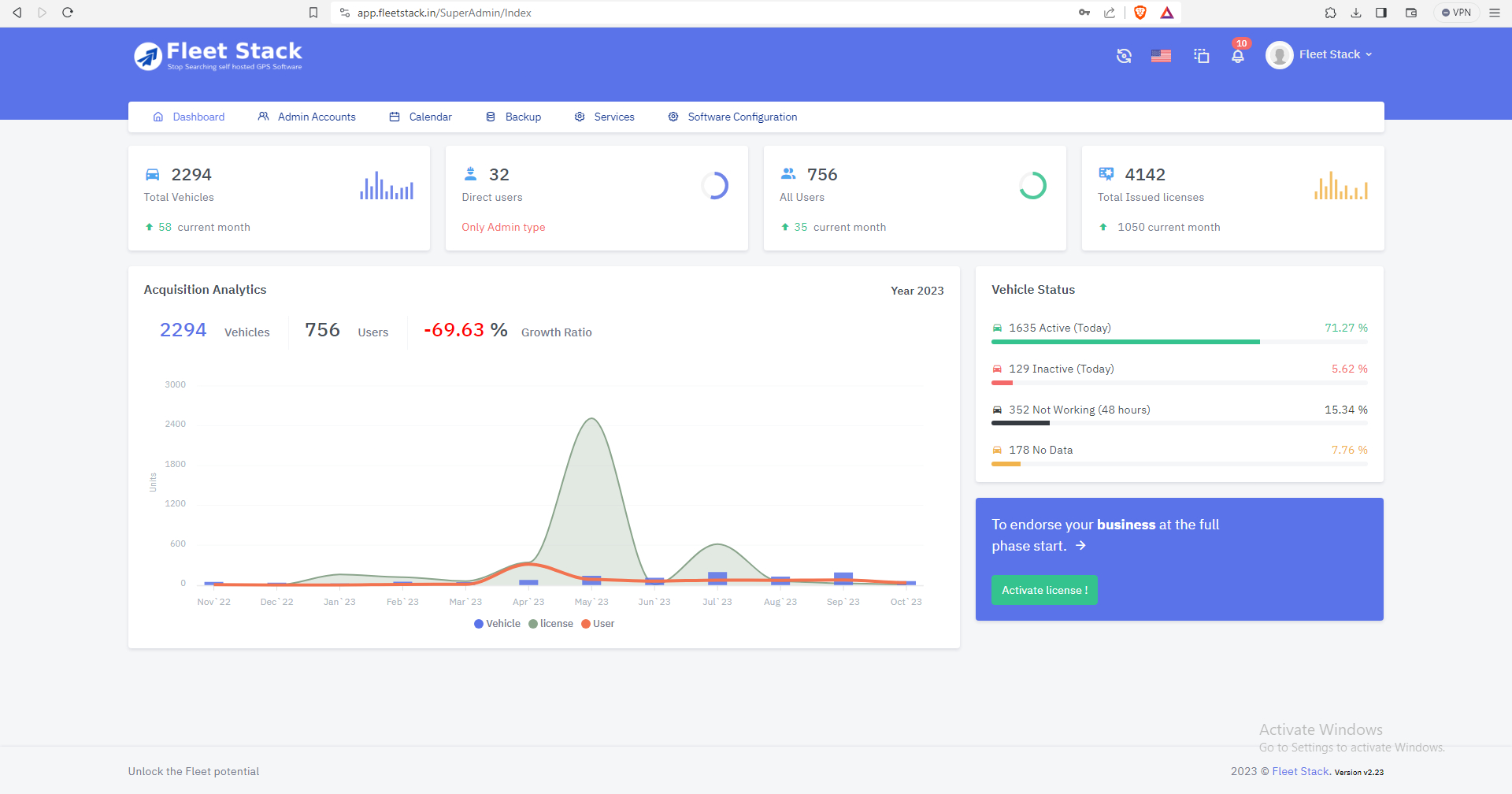Toggle the license series in chart legend
This screenshot has height=794, width=1512.
tap(550, 624)
